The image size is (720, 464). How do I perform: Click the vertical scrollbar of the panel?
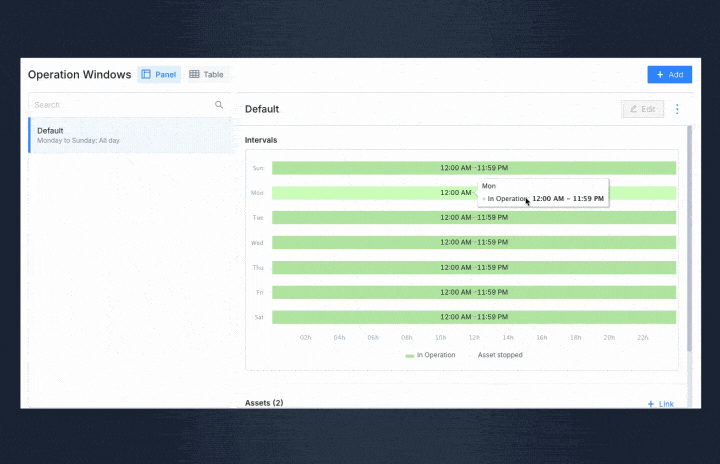(x=689, y=239)
